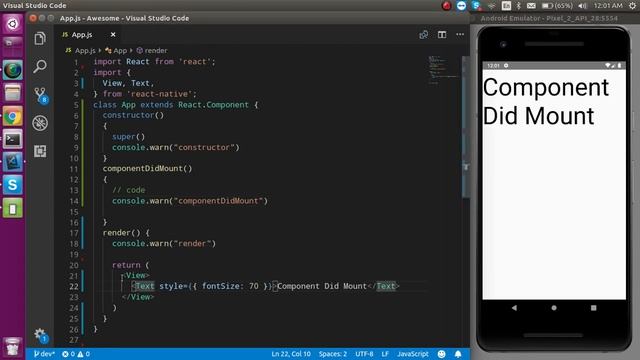640x360 pixels.
Task: Open the system gear menu in top panel
Action: (x=632, y=6)
